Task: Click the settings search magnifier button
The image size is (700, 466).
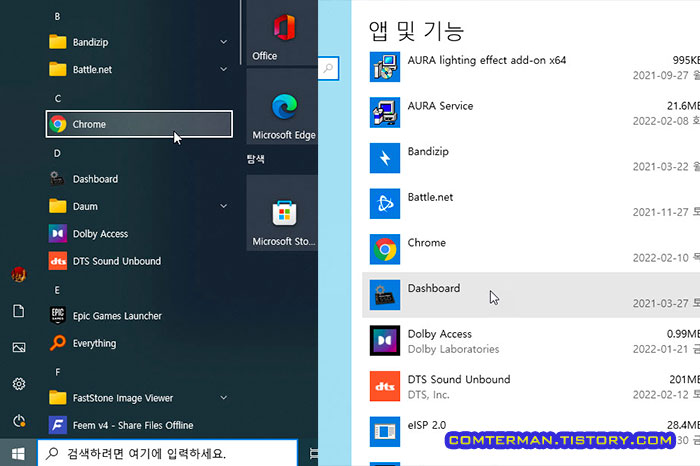Action: [x=329, y=68]
